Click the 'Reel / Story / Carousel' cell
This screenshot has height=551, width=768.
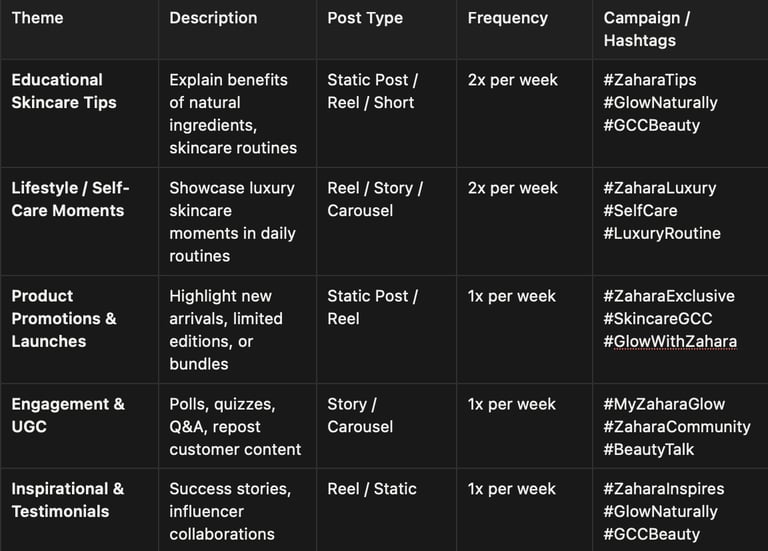click(x=386, y=221)
